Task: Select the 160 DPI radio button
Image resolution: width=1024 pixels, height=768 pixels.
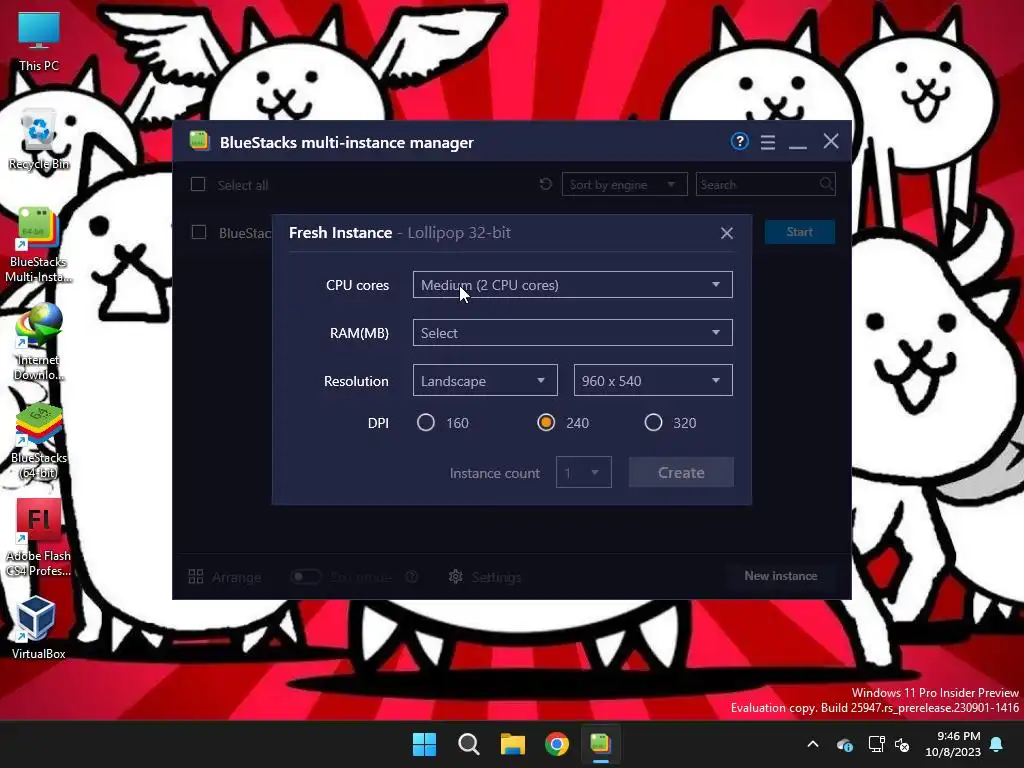Action: tap(426, 423)
